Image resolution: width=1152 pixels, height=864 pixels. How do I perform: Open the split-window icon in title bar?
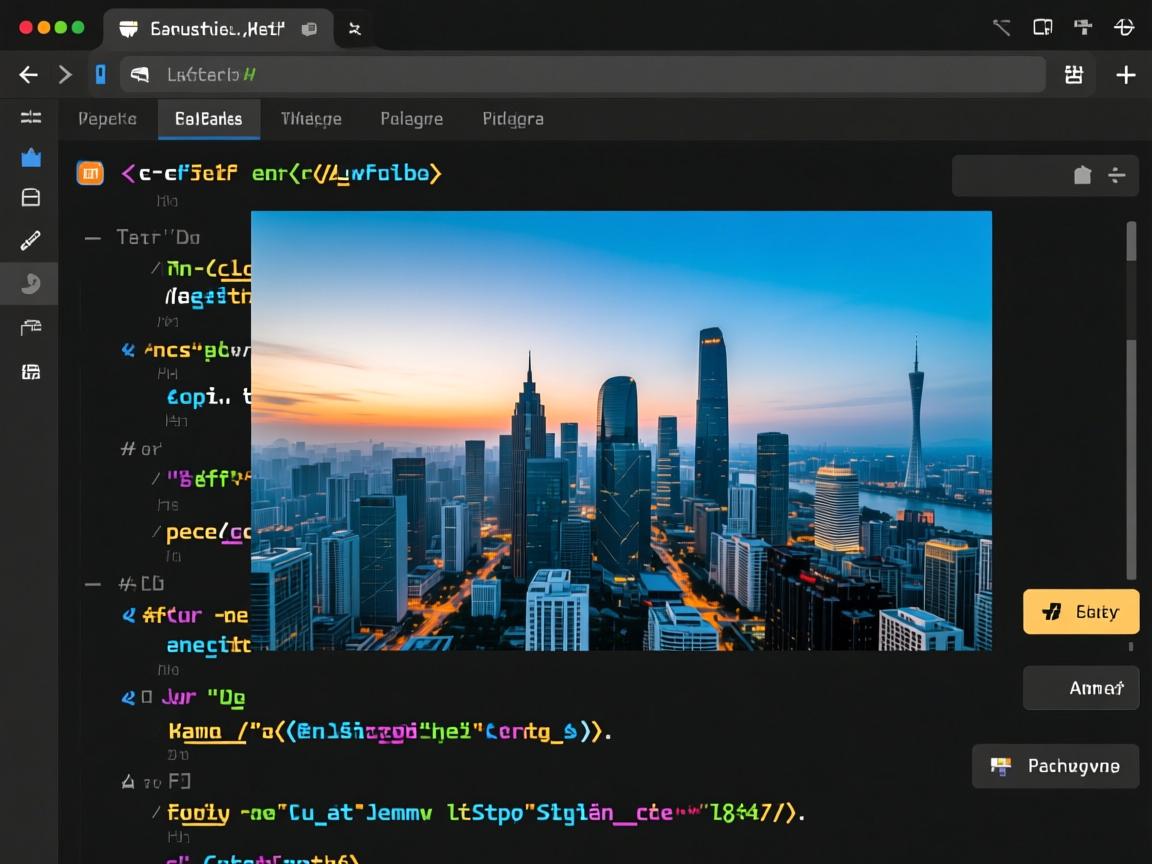(1043, 27)
